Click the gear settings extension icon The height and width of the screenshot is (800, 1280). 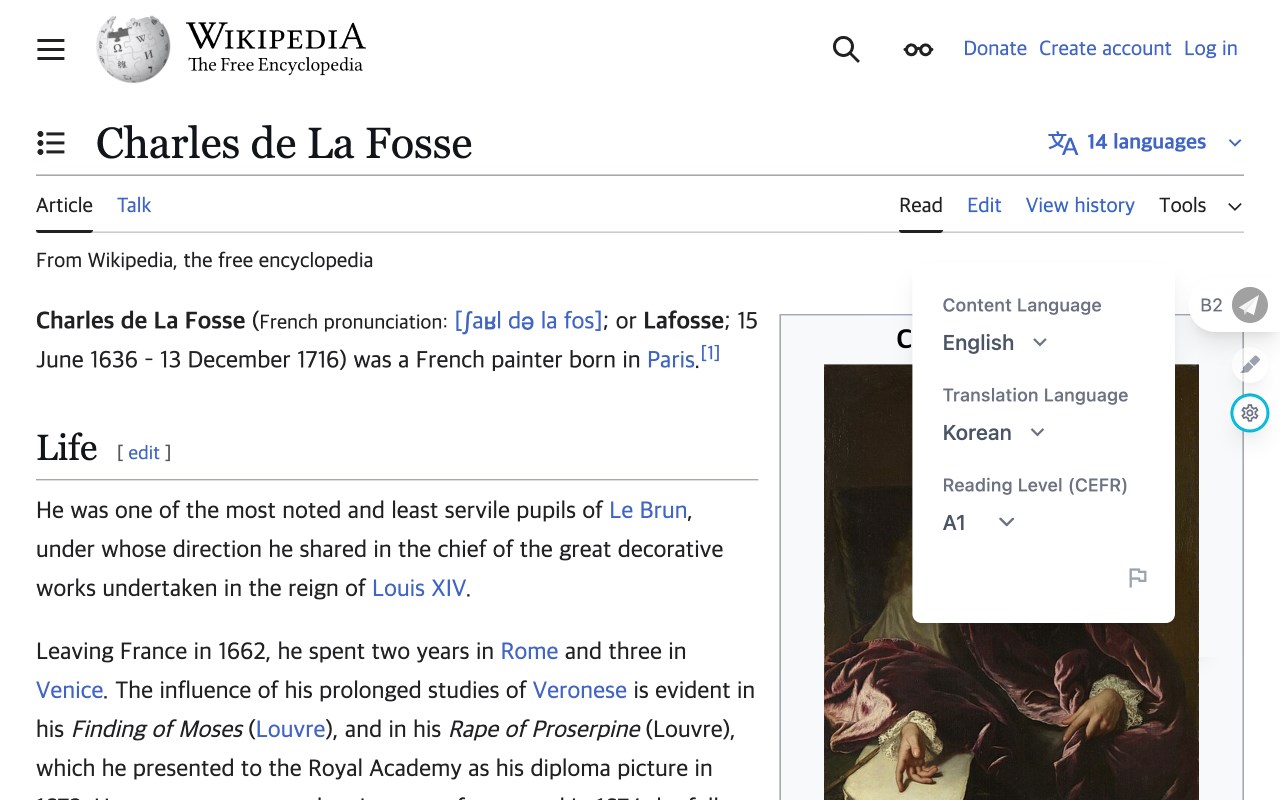1250,412
